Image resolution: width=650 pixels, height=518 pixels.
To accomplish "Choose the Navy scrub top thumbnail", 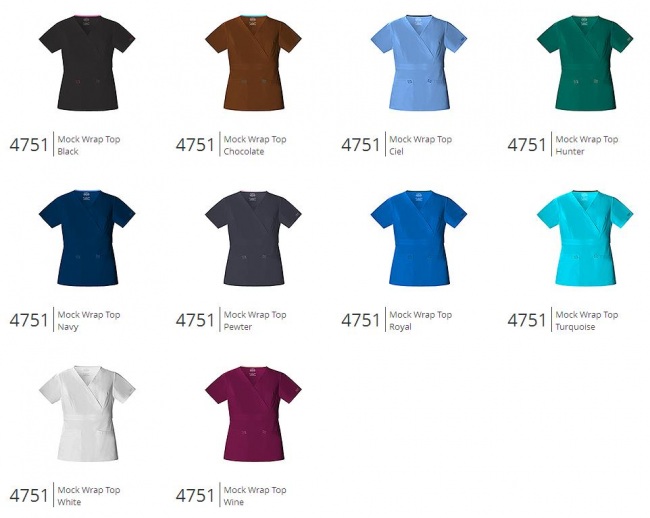I will pyautogui.click(x=87, y=238).
